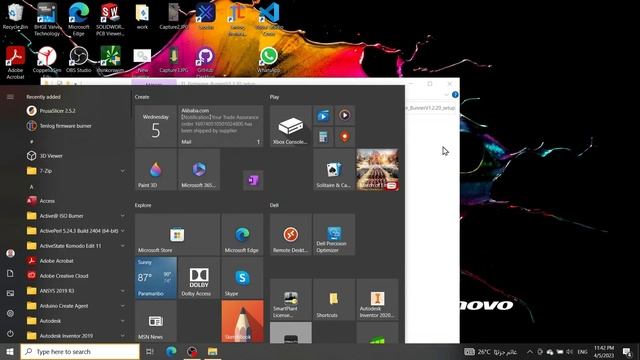Viewport: 640px width, 360px height.
Task: Click the user account avatar
Action: (10, 253)
